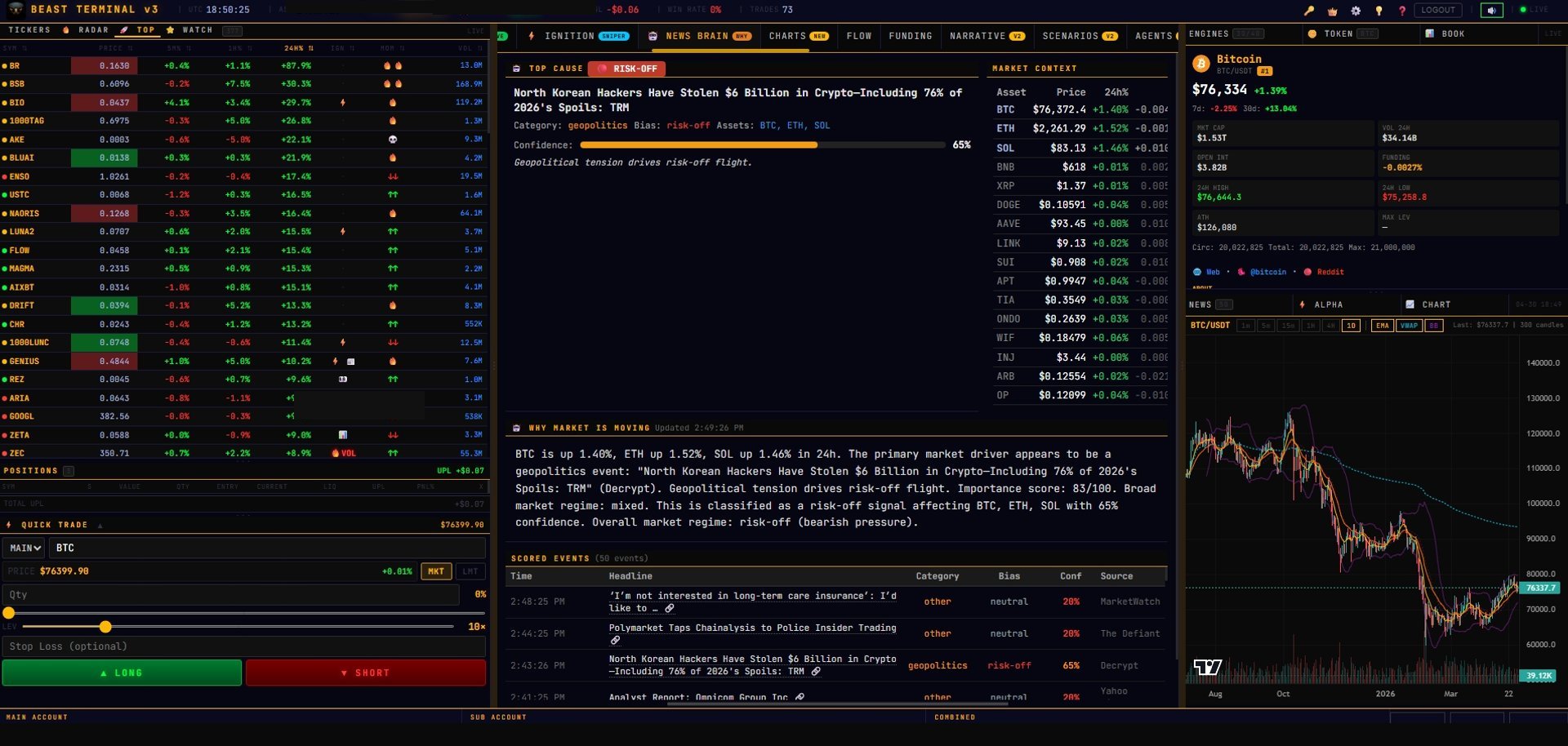Toggle the EMA indicator on chart
1568x746 pixels.
(x=1382, y=326)
